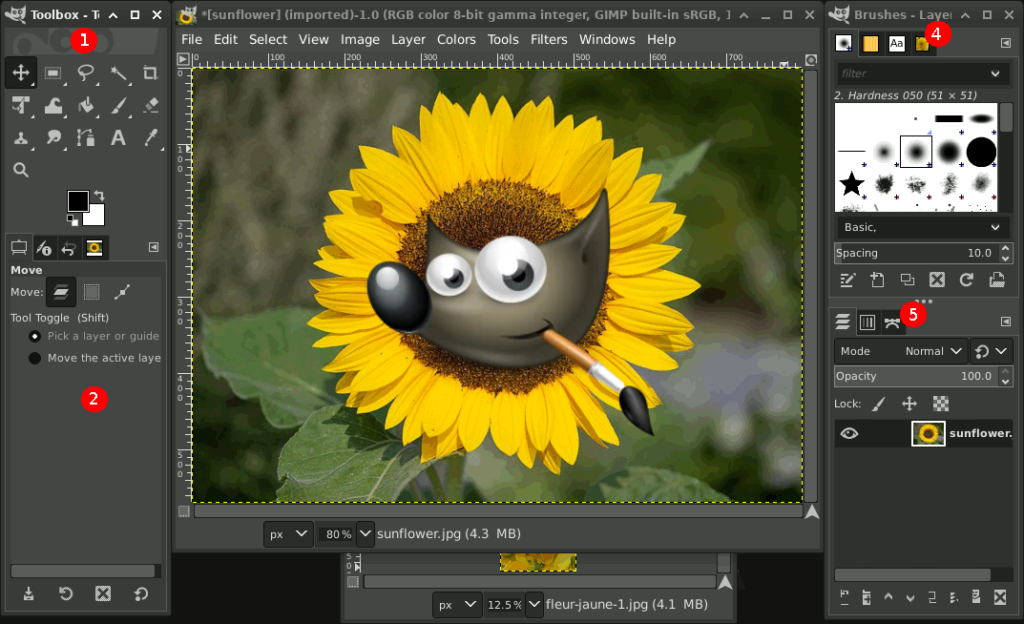Select the Text tool

coord(118,138)
